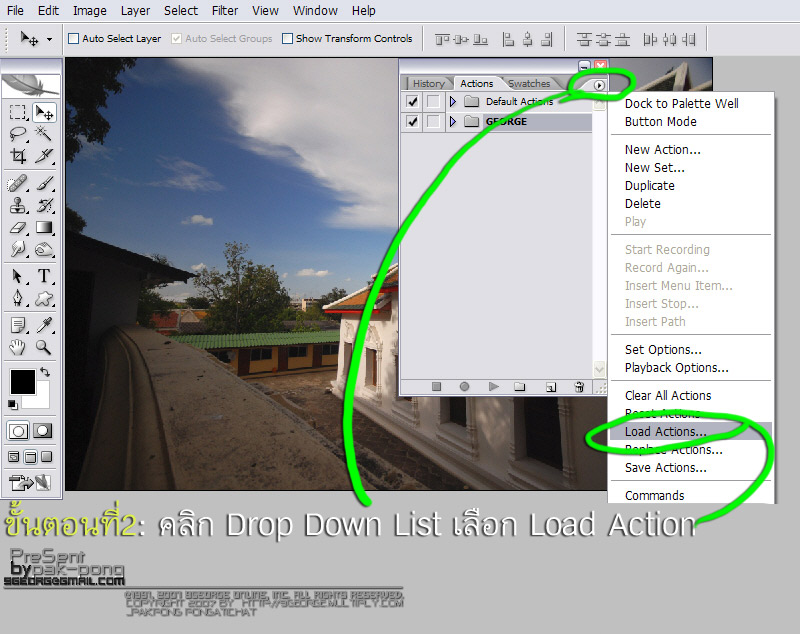
Task: Select the Eraser tool
Action: 18,227
